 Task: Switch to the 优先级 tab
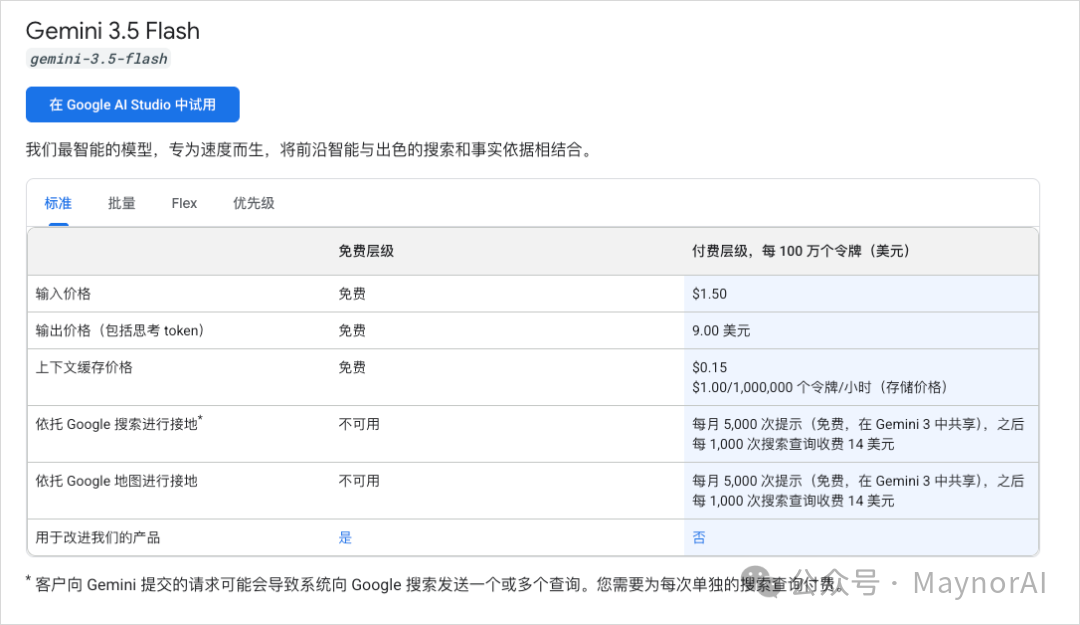pos(253,203)
